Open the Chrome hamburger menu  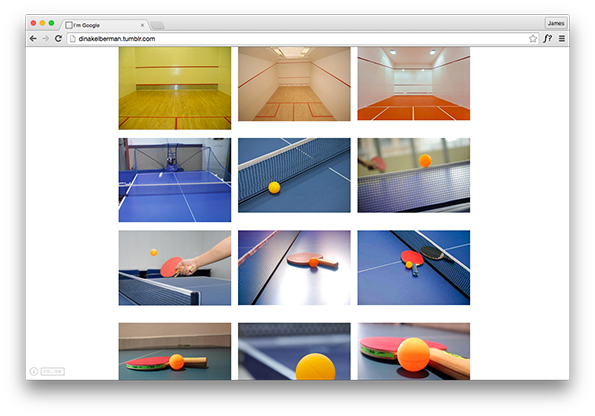pos(562,39)
